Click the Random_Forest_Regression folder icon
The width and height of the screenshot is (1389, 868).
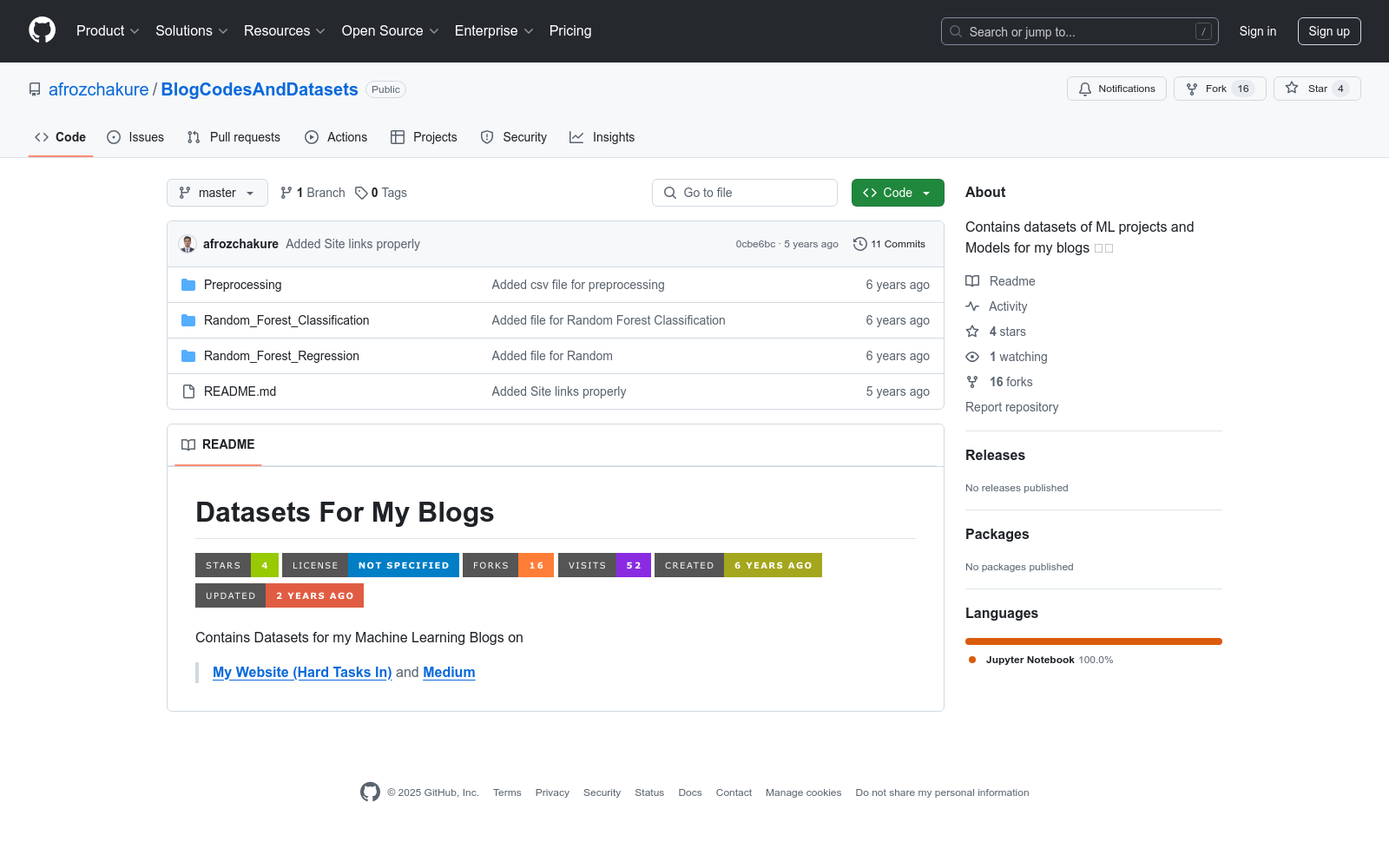(x=188, y=356)
